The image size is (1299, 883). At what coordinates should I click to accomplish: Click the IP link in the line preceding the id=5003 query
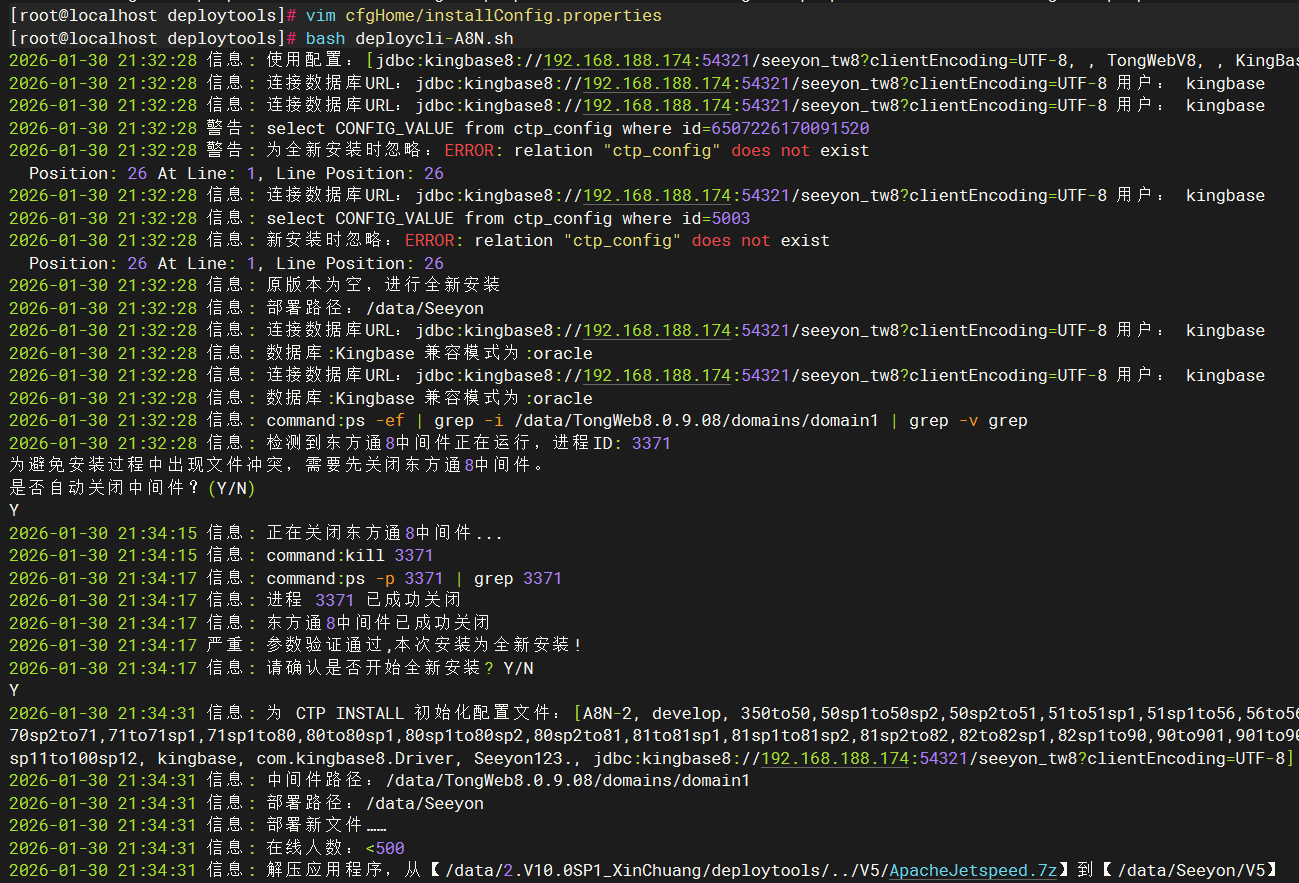point(657,195)
